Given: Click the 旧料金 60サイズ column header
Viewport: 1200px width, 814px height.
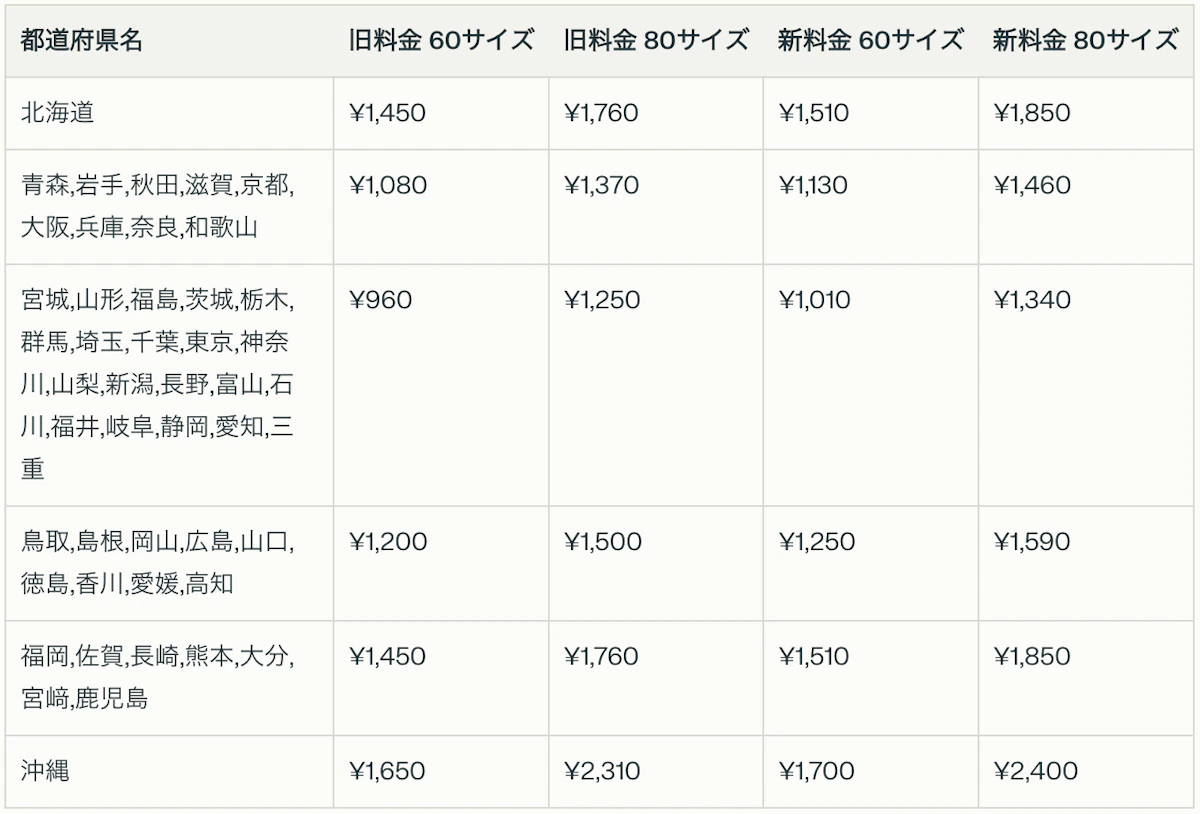Looking at the screenshot, I should pyautogui.click(x=441, y=40).
